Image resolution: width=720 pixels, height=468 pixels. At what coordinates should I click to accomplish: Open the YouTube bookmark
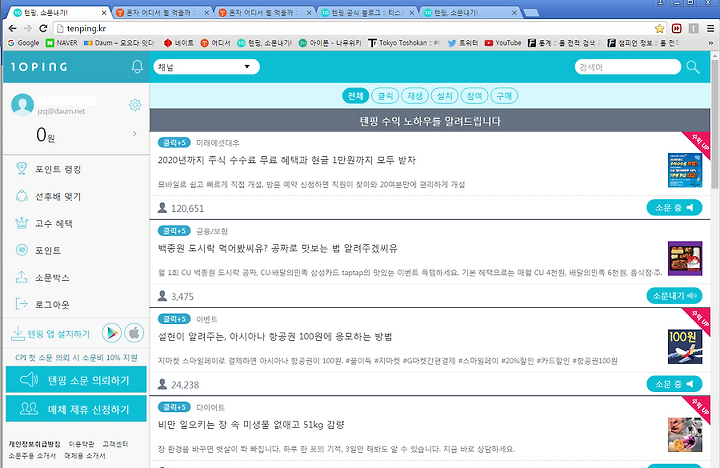click(503, 43)
